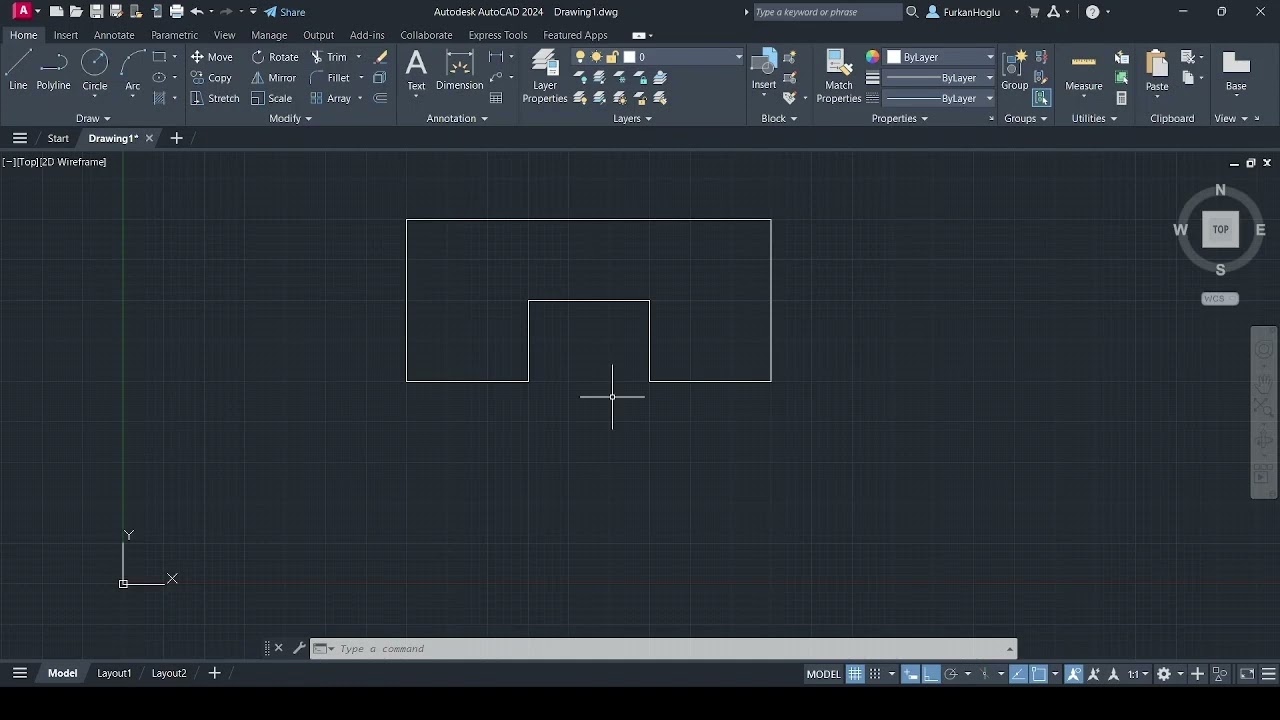The width and height of the screenshot is (1280, 720).
Task: Open annotation scale 1:1 dropdown
Action: [x=1137, y=674]
